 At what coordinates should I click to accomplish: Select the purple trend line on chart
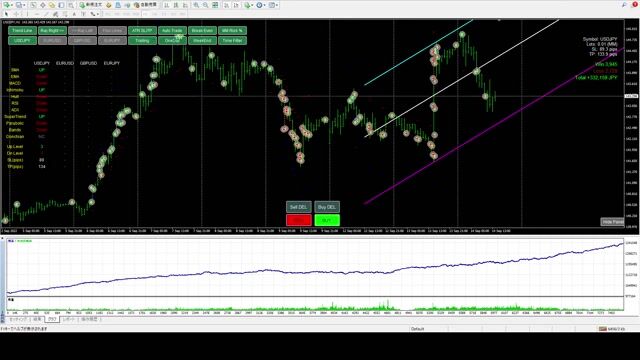pos(494,125)
